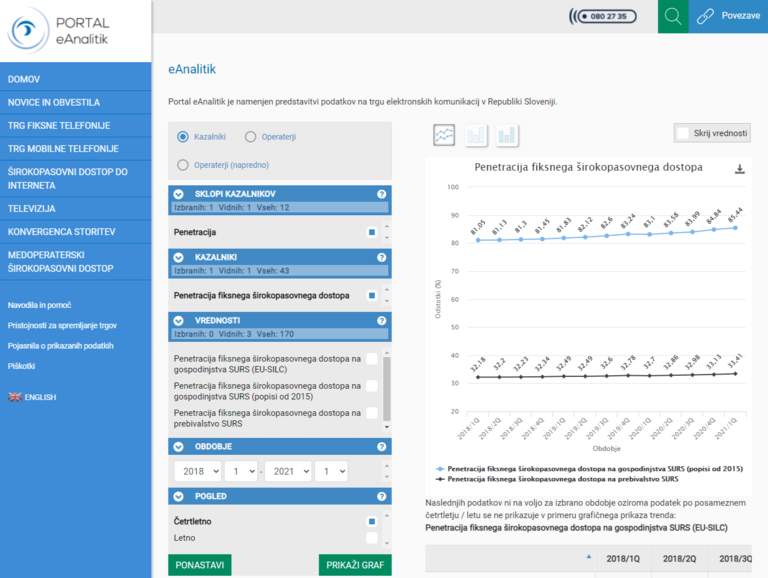Download the chart using the download icon
Viewport: 768px width, 578px height.
point(740,169)
